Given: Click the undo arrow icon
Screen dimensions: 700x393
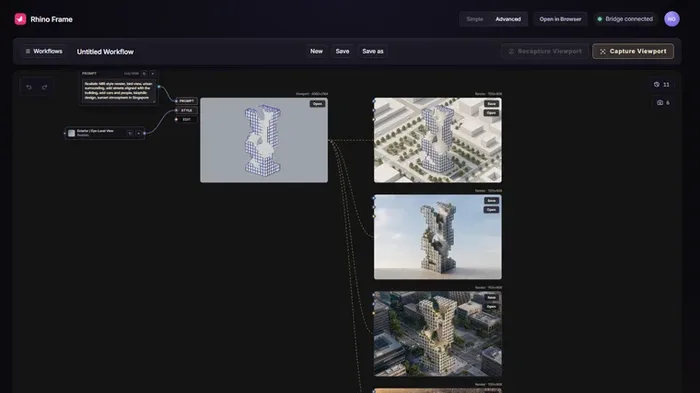Looking at the screenshot, I should pos(29,87).
